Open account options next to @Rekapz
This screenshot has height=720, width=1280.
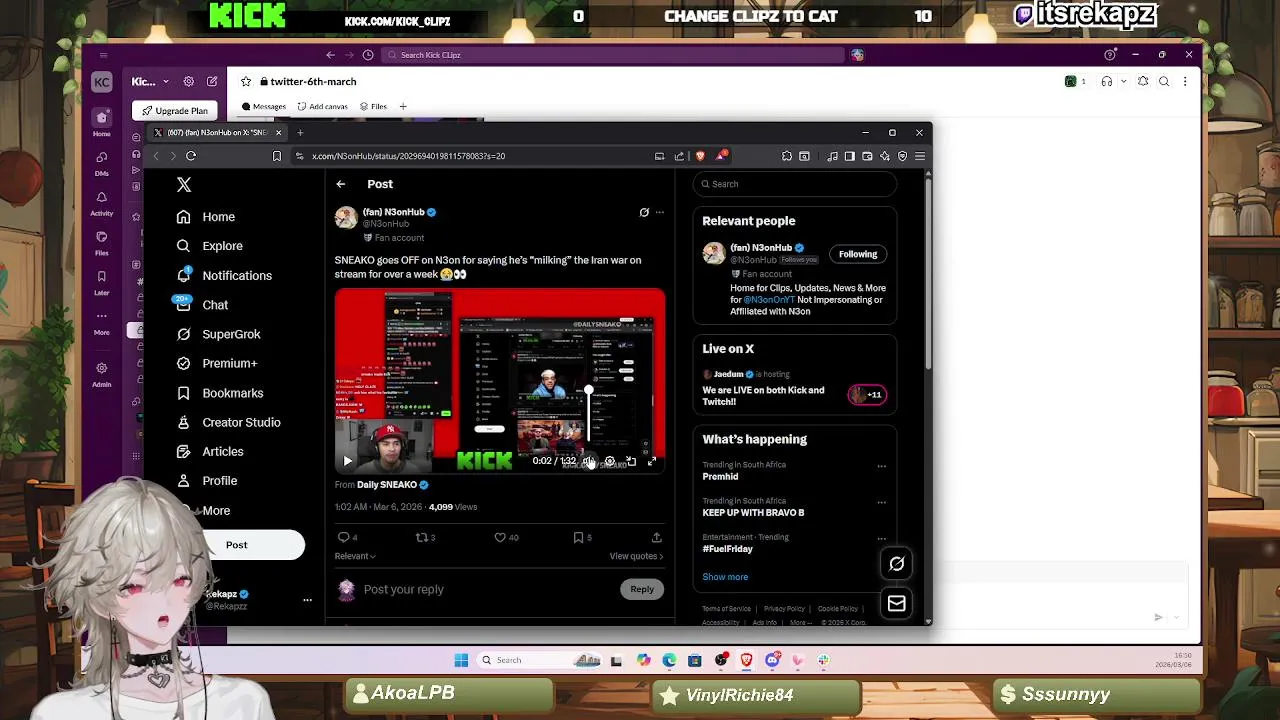tap(307, 600)
